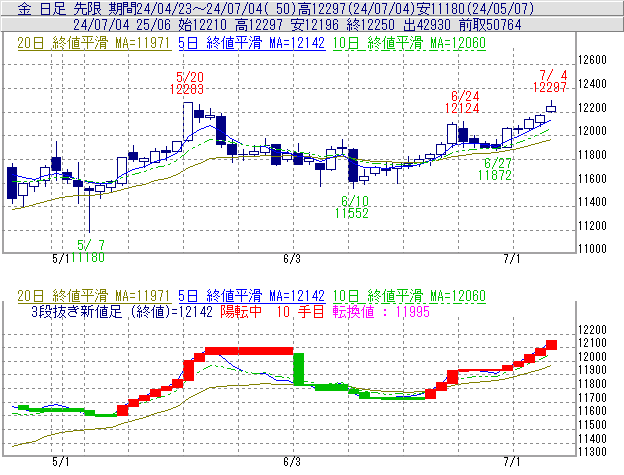Image resolution: width=624 pixels, height=475 pixels.
Task: Select lower chart 5日 終値平滑 legend
Action: pos(252,296)
